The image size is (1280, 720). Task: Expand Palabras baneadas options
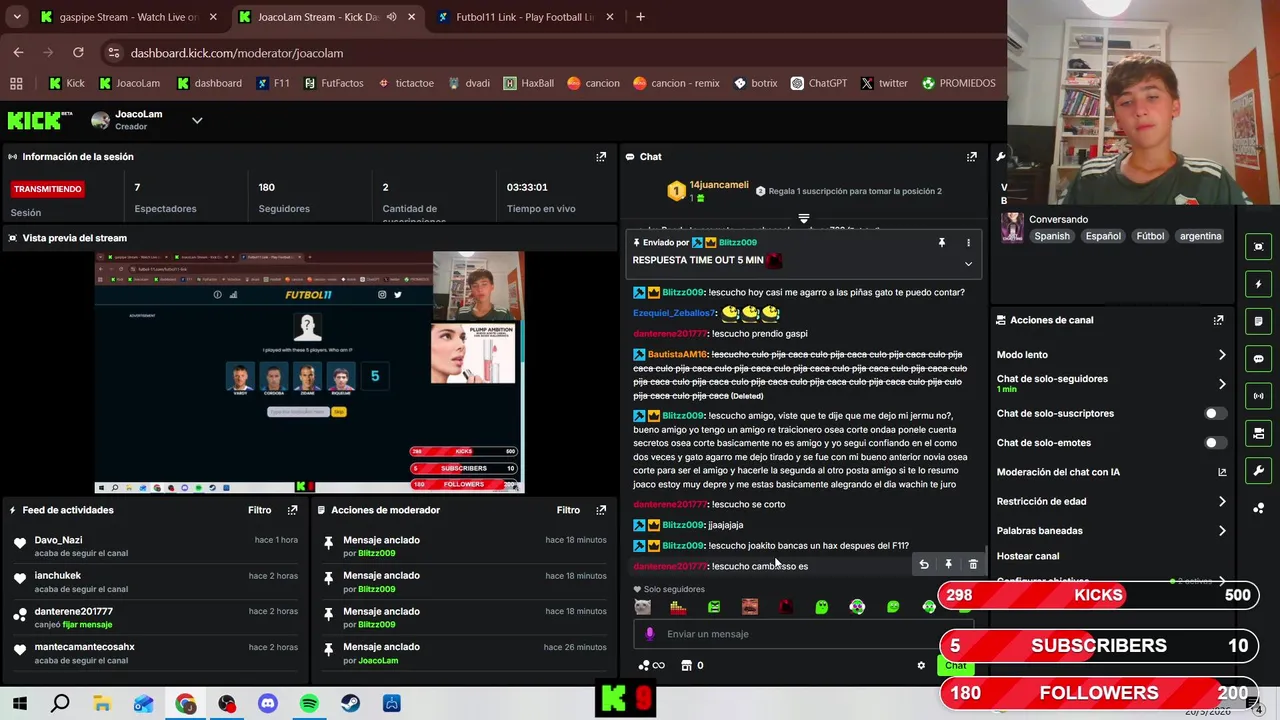click(1221, 531)
